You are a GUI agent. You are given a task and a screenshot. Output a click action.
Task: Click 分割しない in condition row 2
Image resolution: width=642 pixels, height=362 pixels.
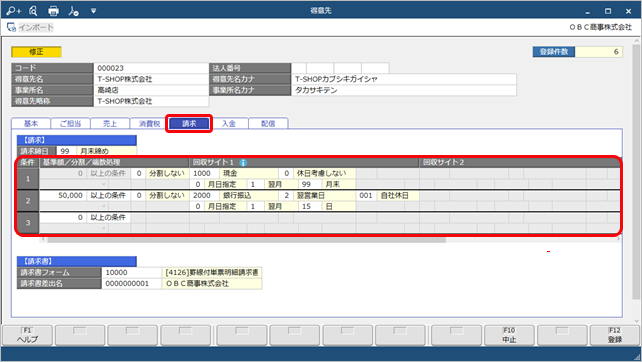click(167, 195)
